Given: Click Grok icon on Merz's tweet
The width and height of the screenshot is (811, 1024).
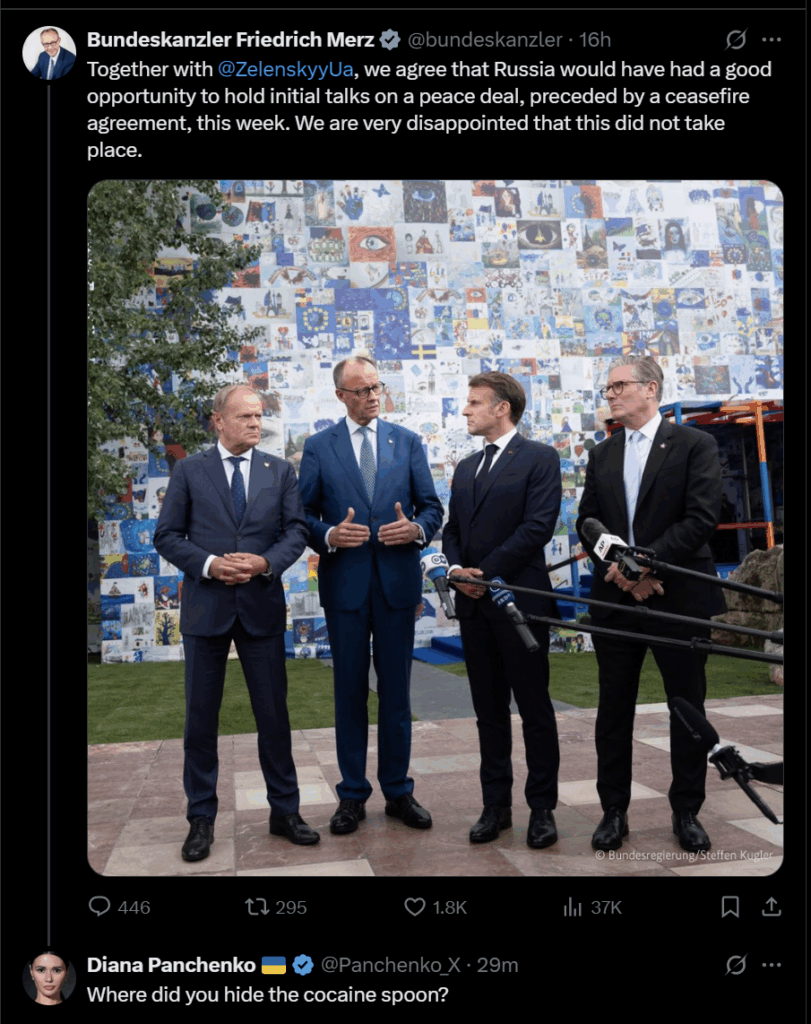Looking at the screenshot, I should point(736,40).
